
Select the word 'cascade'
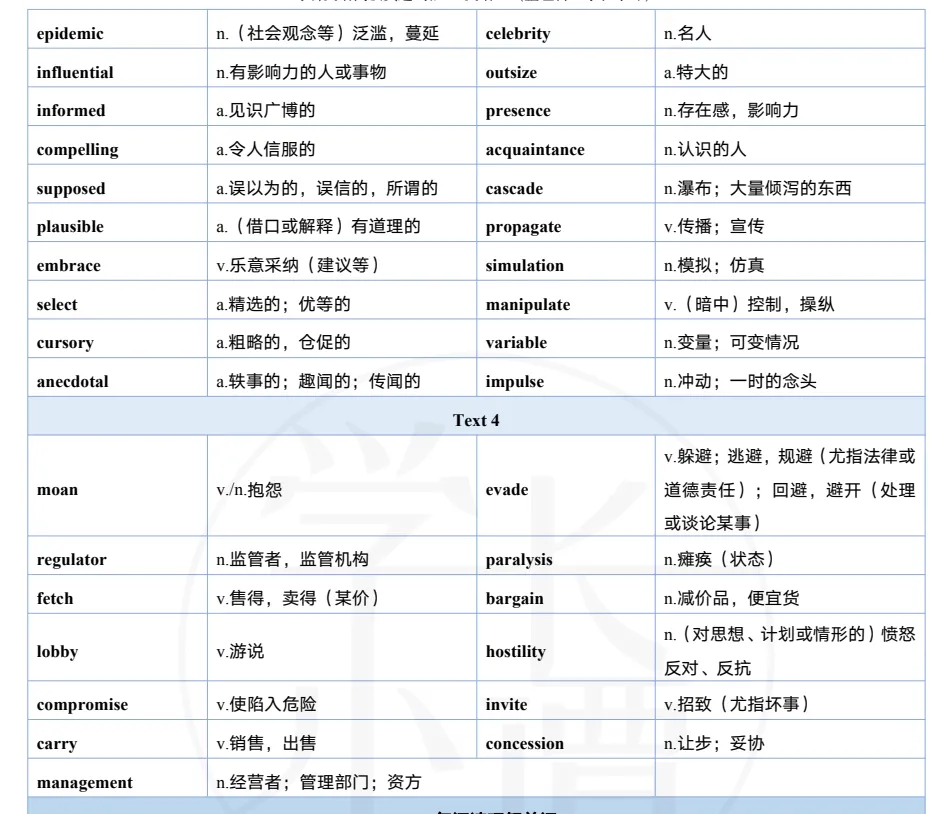coord(514,189)
